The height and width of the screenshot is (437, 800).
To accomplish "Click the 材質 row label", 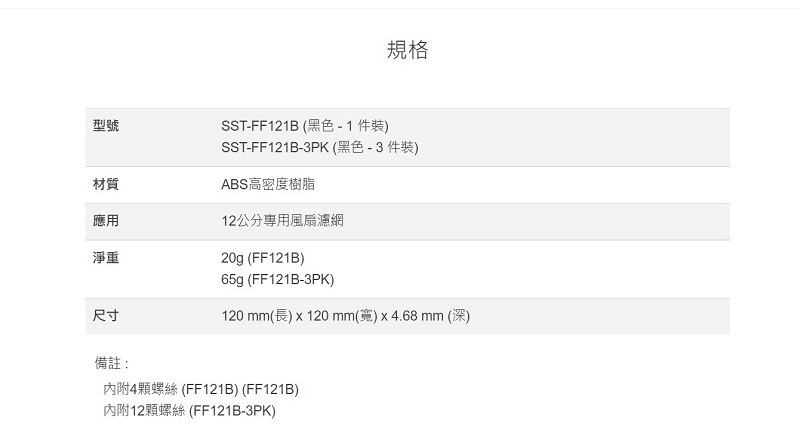I will [x=105, y=185].
